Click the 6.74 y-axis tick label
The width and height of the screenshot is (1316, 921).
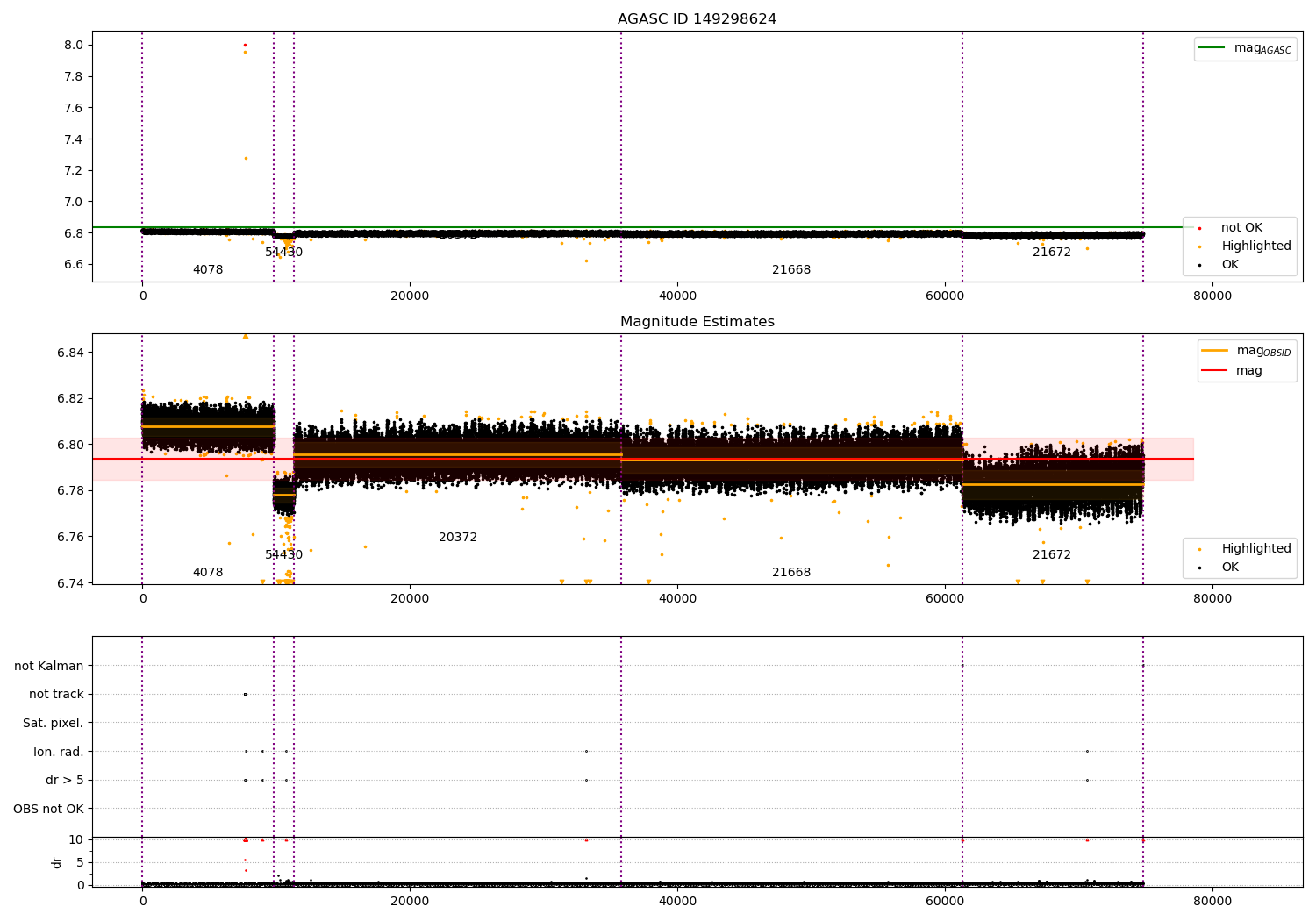(x=70, y=583)
